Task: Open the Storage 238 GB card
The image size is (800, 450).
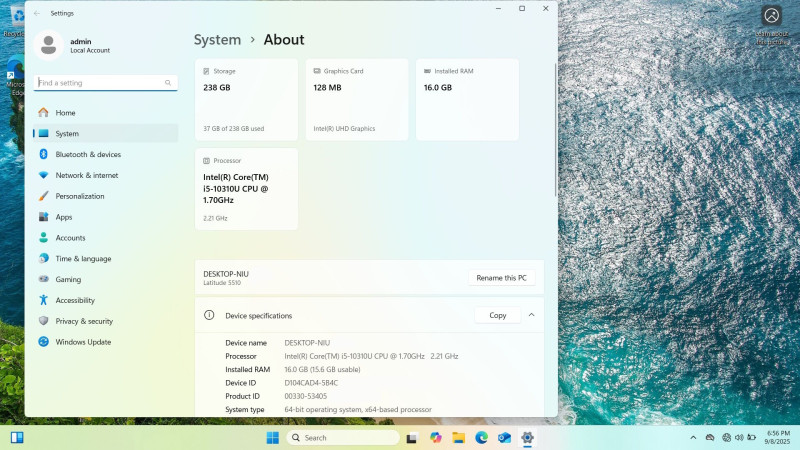Action: (246, 99)
